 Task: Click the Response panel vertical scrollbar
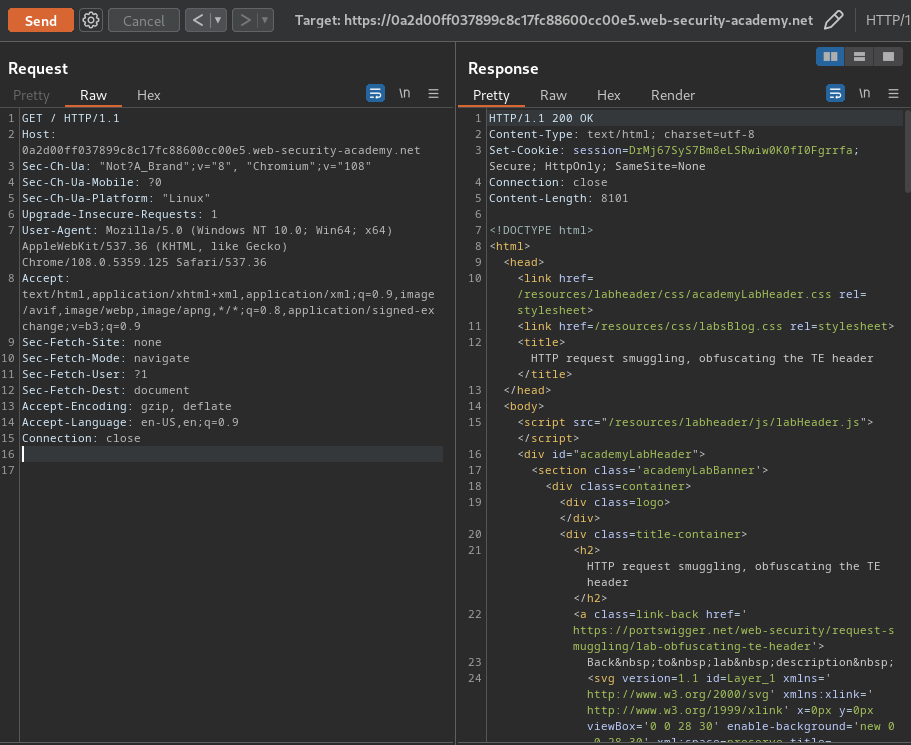(x=907, y=151)
